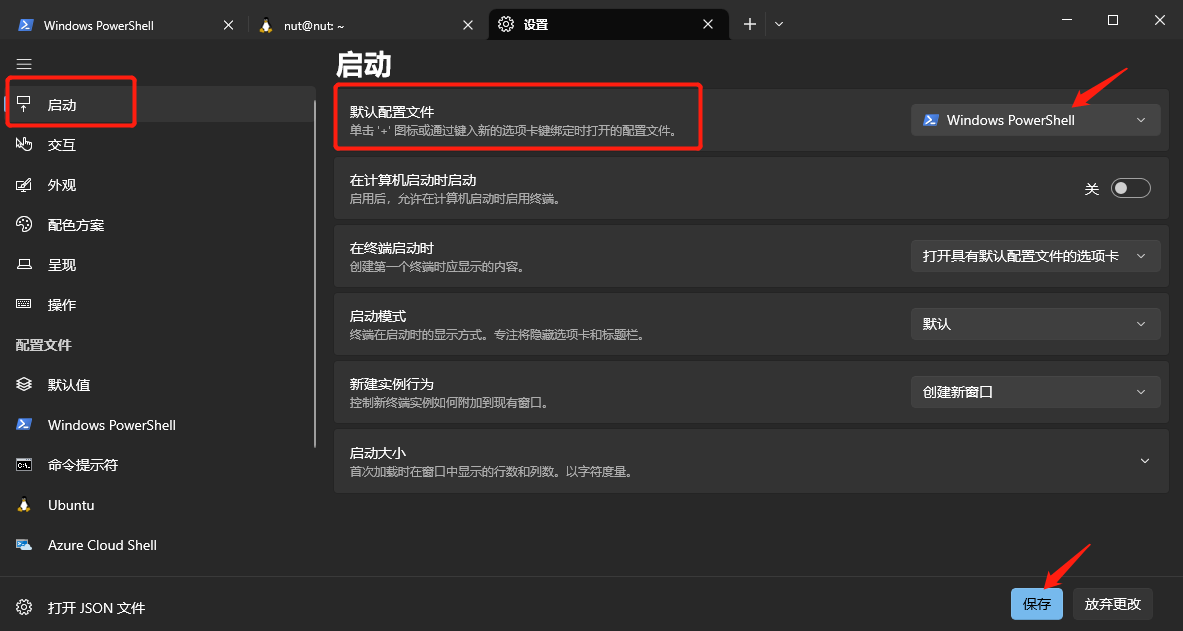
Task: Click the Azure Cloud Shell icon
Action: pos(24,544)
